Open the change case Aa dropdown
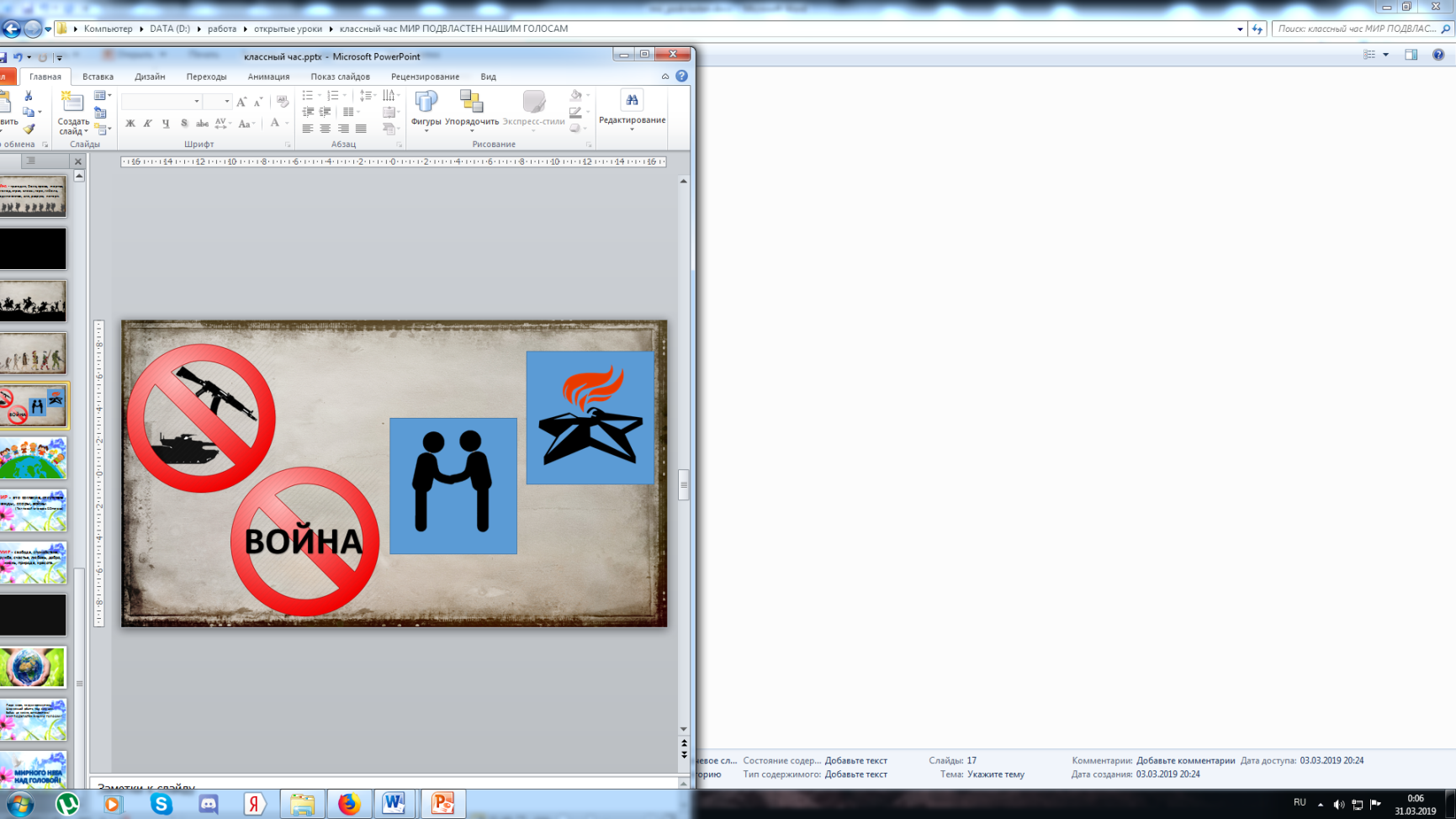 tap(246, 124)
